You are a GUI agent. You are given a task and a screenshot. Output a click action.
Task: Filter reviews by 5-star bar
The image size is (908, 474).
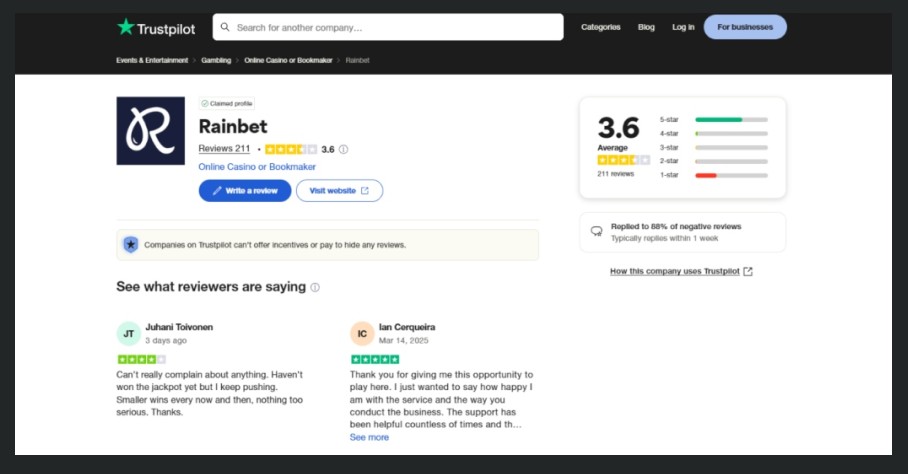731,119
